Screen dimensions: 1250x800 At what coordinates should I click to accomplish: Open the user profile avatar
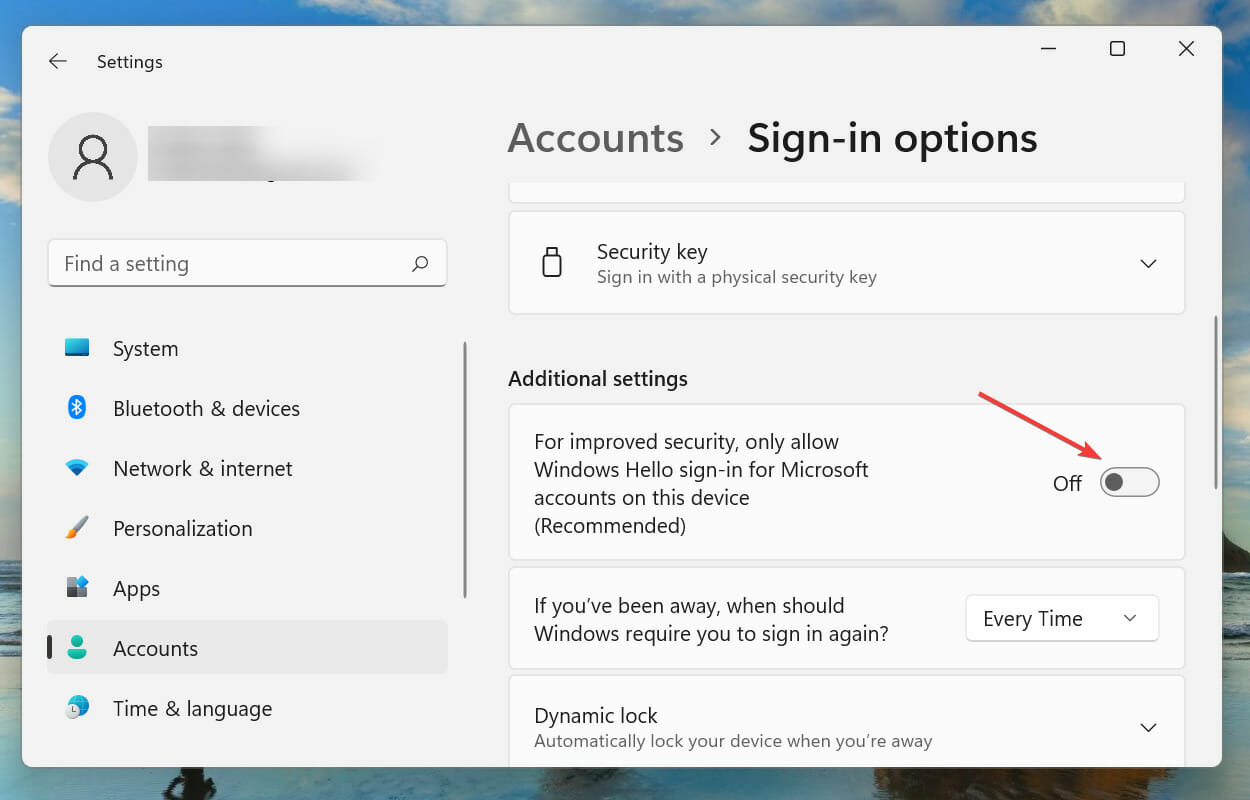[93, 157]
